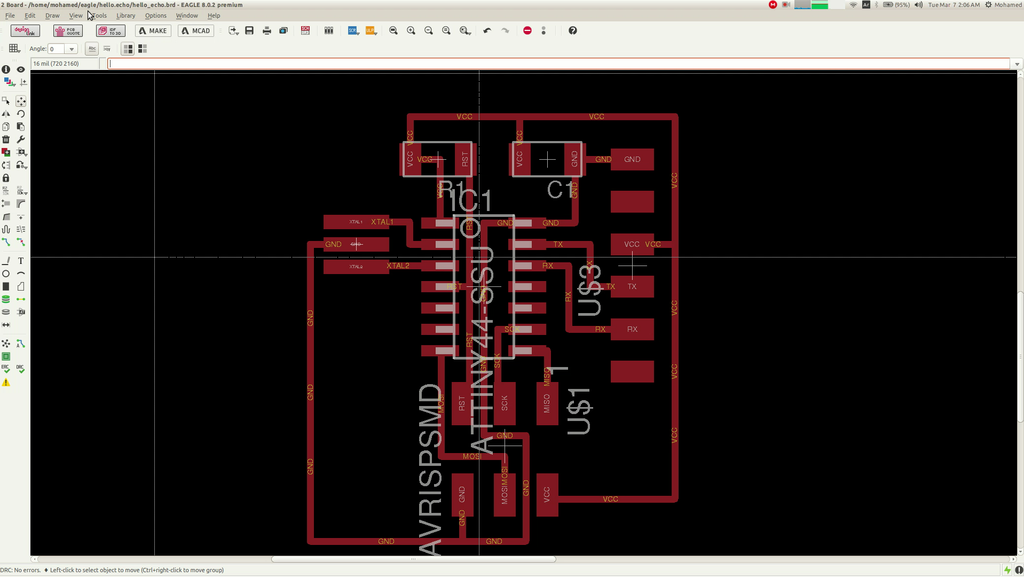Run the ERC check
The width and height of the screenshot is (1024, 577).
(6, 369)
